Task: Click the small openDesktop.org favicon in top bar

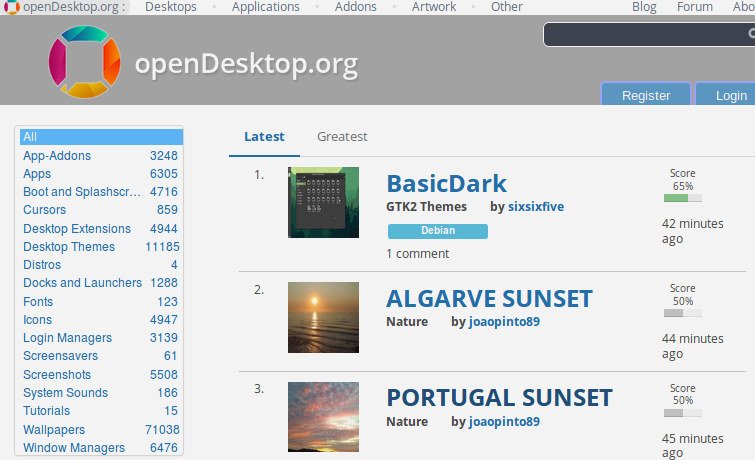Action: click(x=12, y=7)
